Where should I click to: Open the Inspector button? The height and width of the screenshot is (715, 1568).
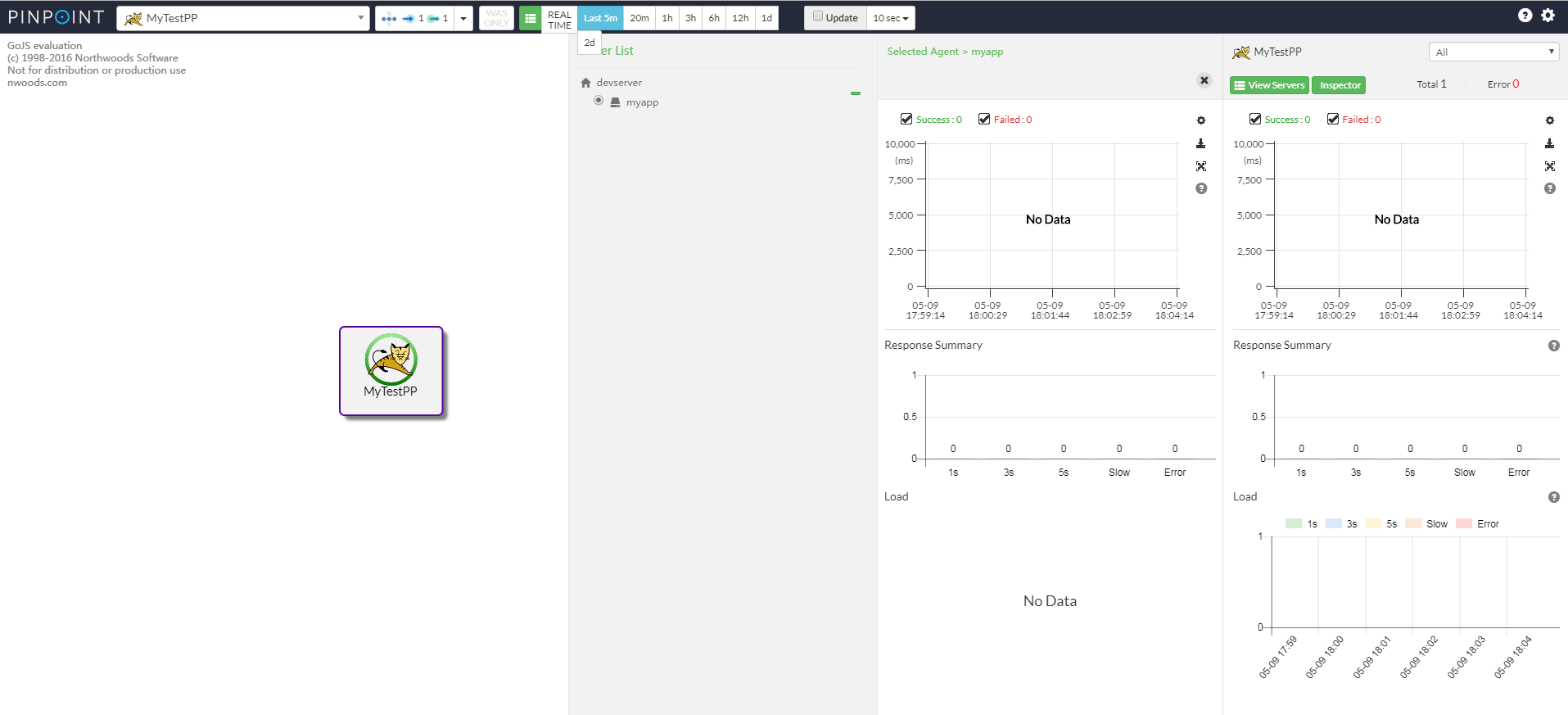point(1340,85)
